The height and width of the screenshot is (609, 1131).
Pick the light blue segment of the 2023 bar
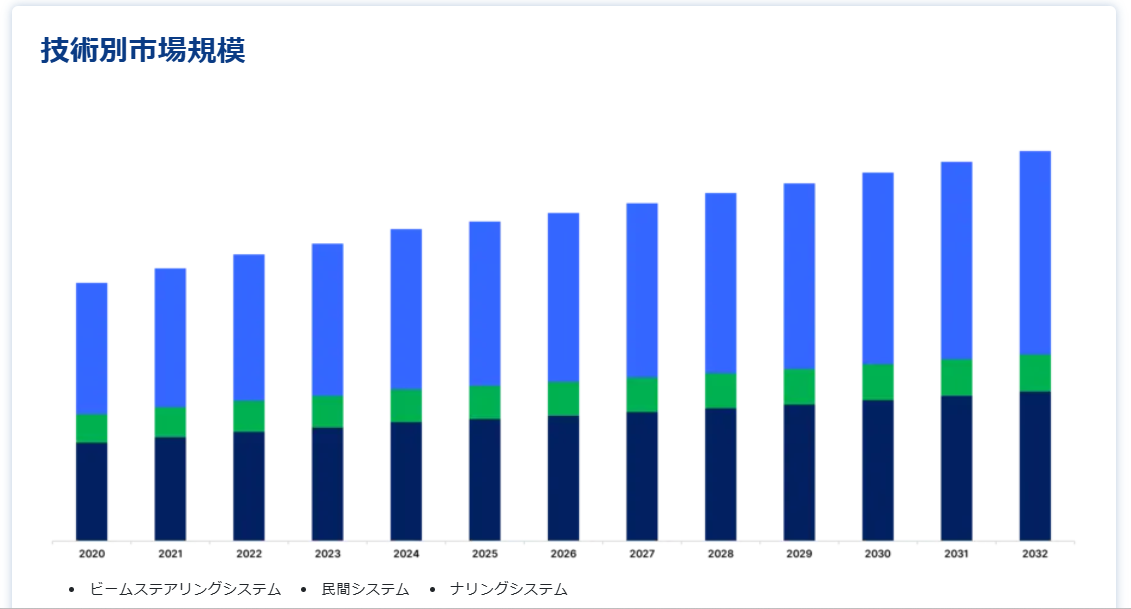click(x=327, y=319)
